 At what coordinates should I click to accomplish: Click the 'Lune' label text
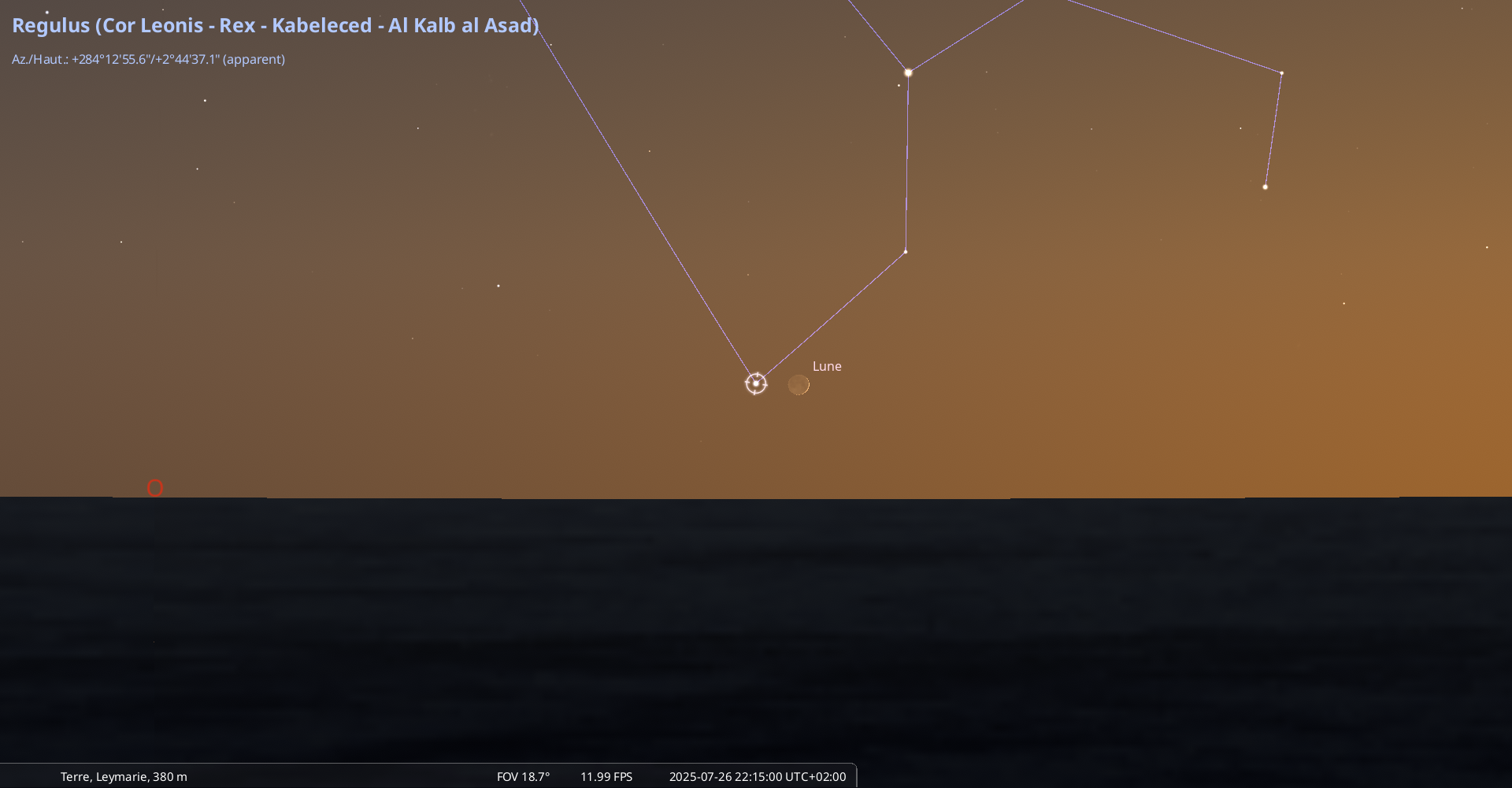coord(827,366)
